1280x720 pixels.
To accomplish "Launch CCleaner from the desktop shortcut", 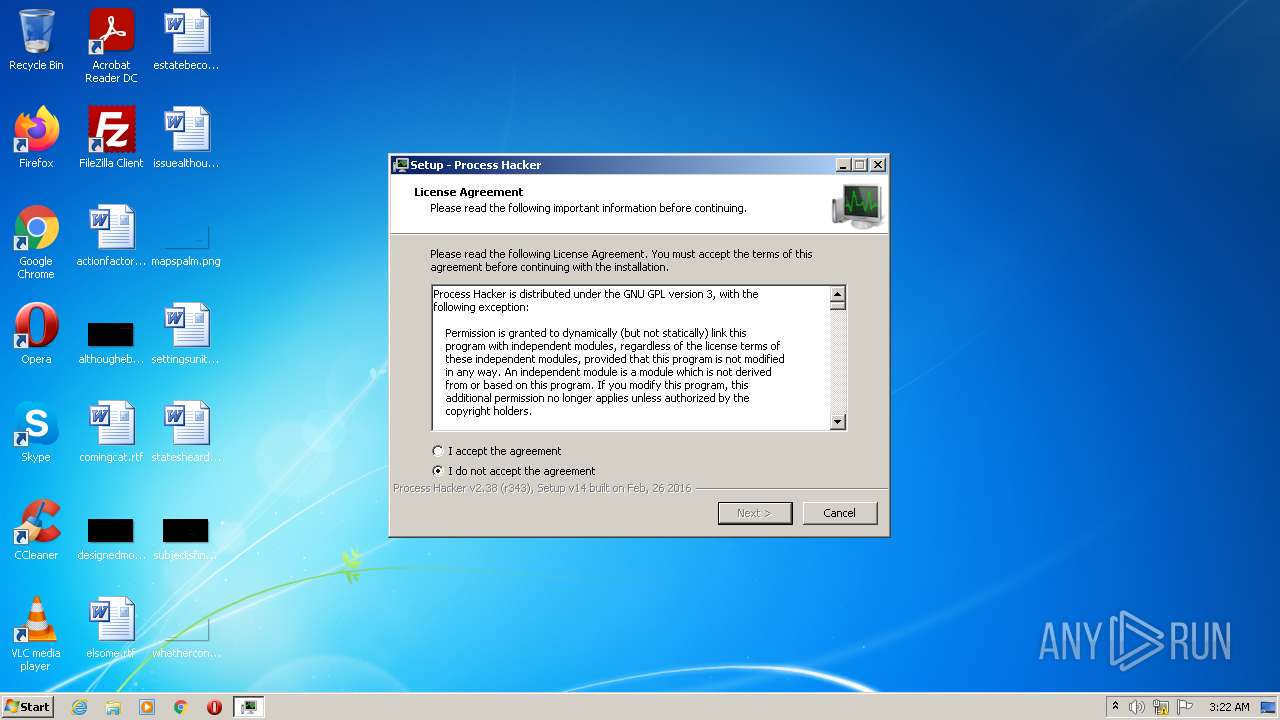I will 36,529.
